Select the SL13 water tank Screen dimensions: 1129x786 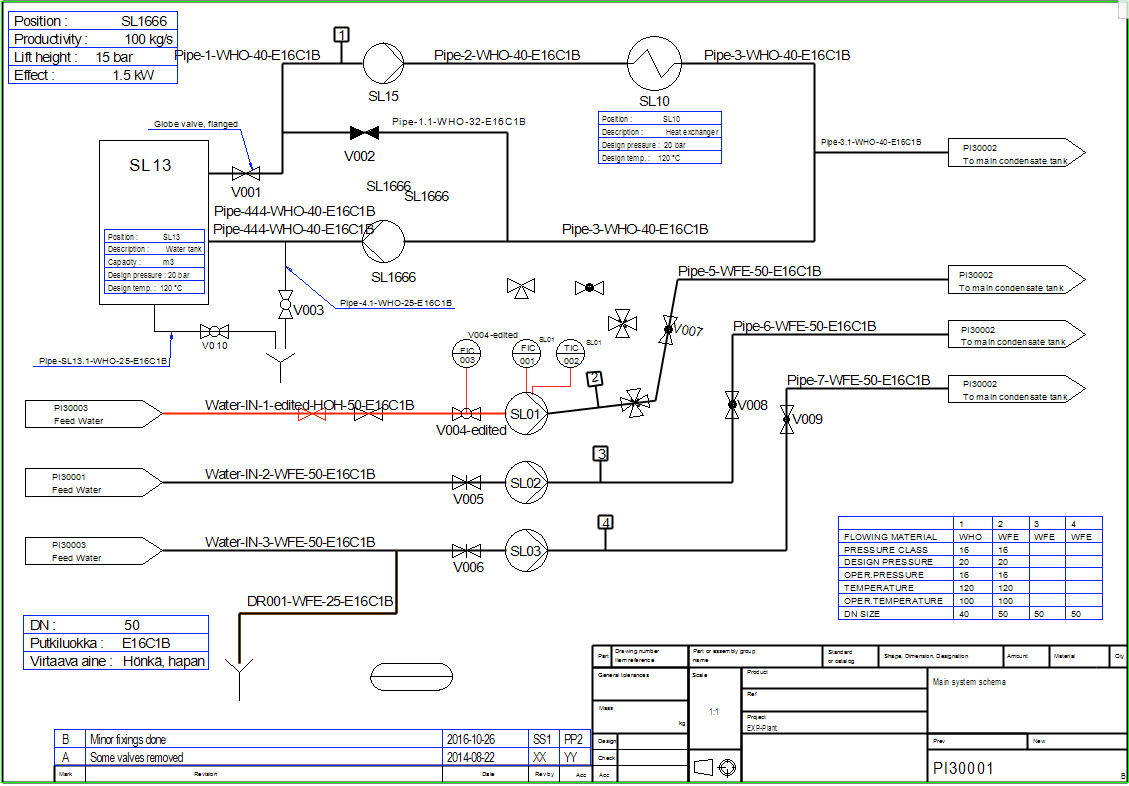154,220
